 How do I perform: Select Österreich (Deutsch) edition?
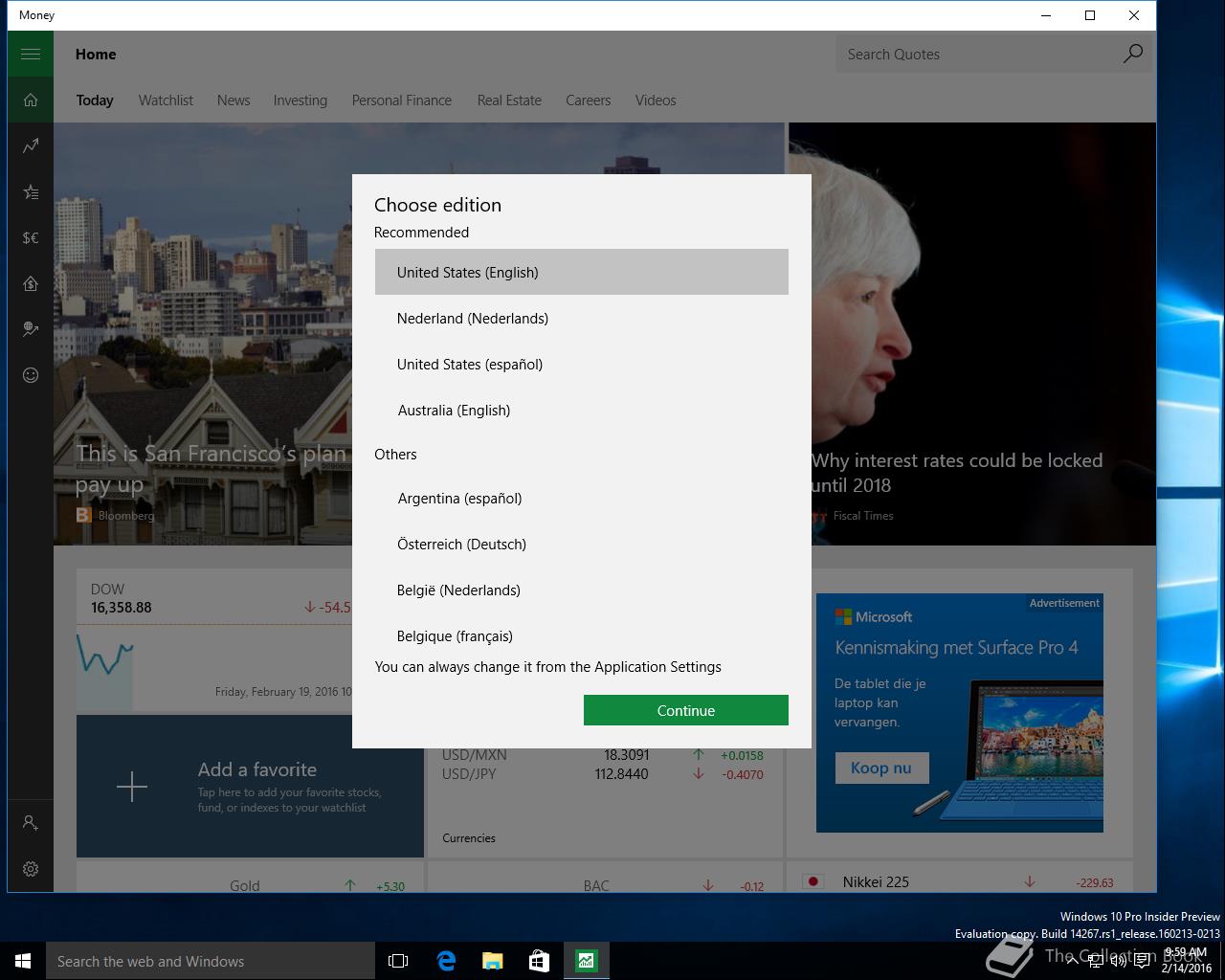coord(582,544)
